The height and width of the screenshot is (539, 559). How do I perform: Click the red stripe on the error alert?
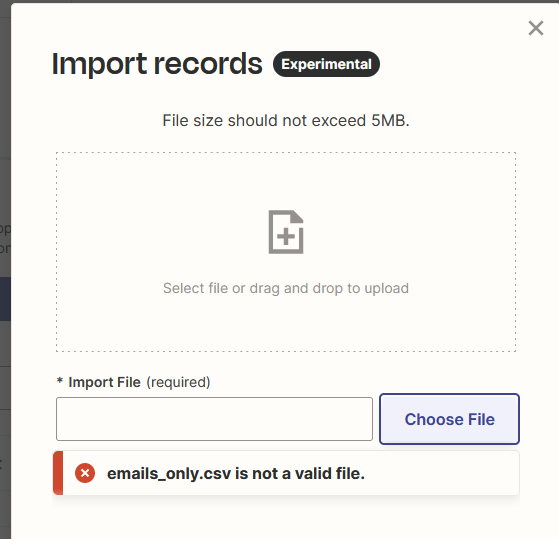(x=58, y=473)
